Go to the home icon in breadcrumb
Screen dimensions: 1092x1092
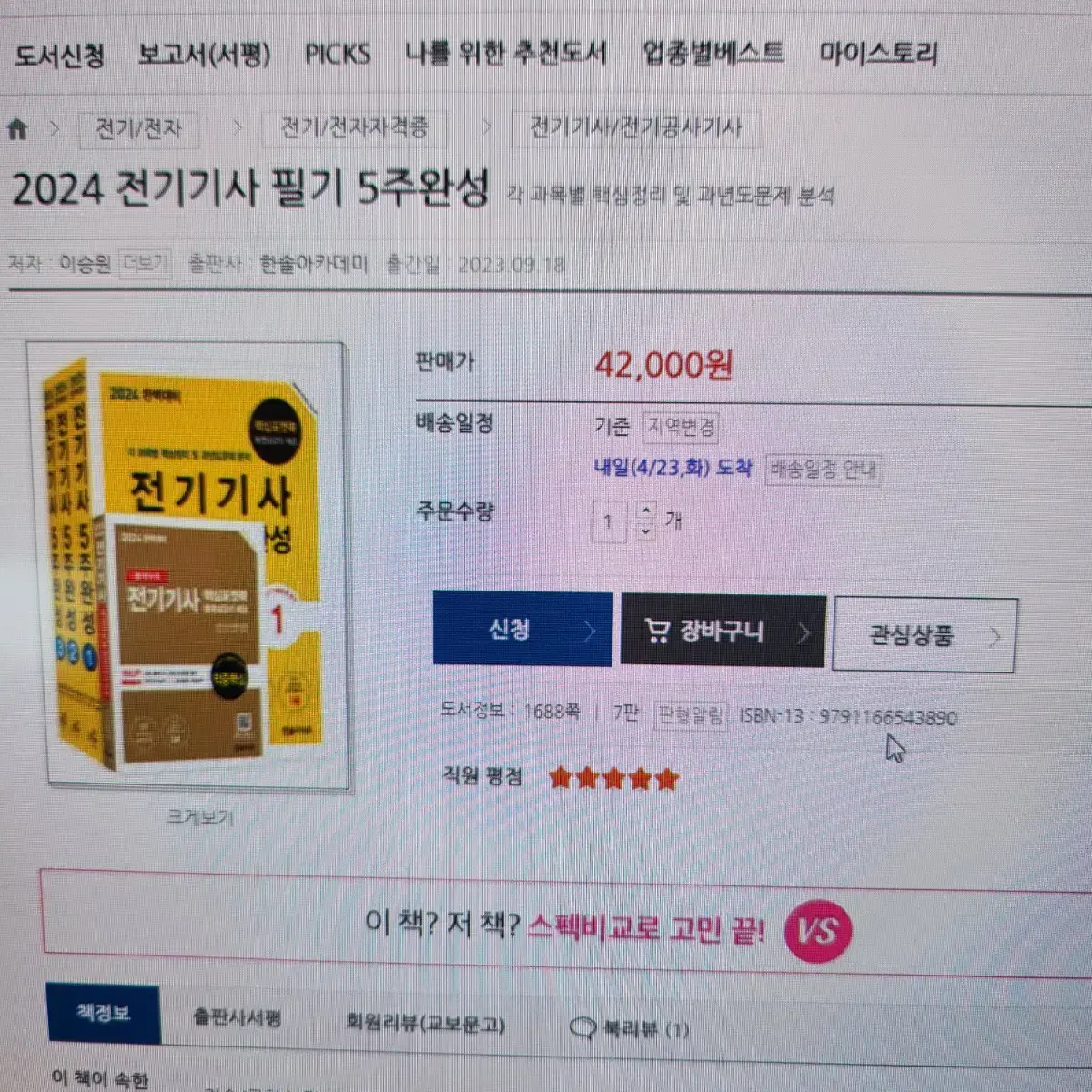click(x=17, y=128)
